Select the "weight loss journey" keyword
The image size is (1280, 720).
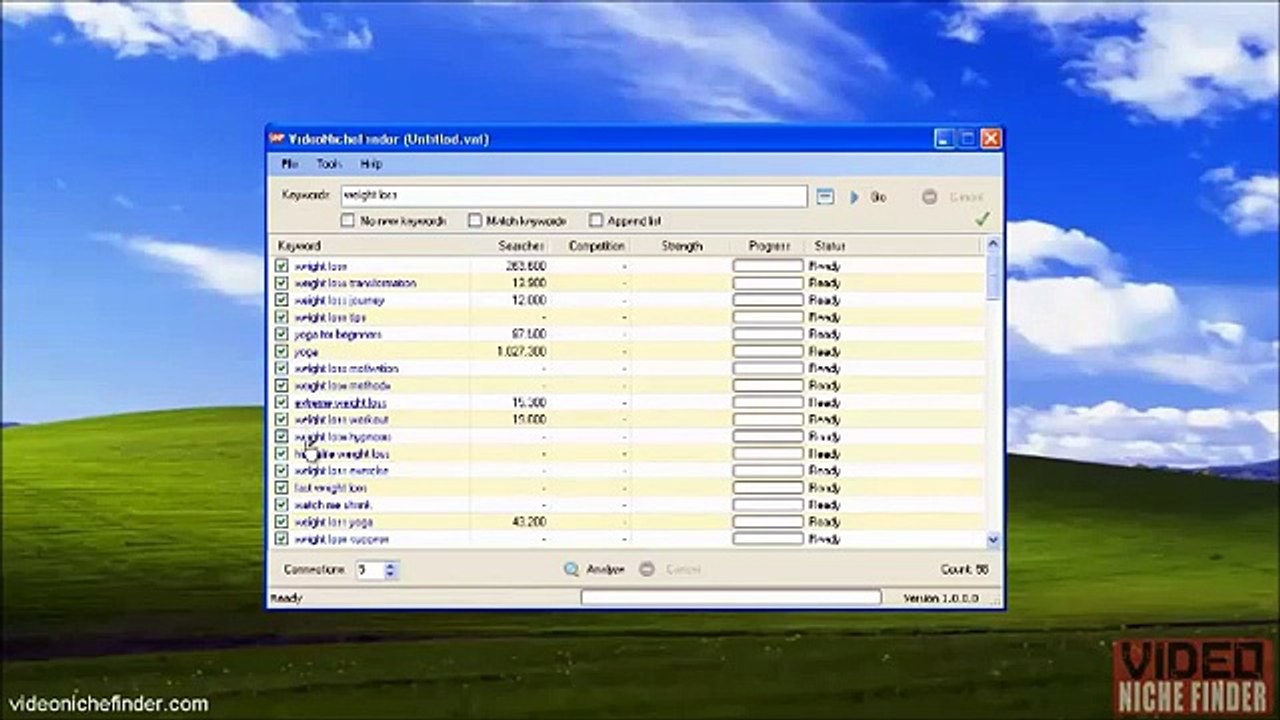click(x=340, y=300)
